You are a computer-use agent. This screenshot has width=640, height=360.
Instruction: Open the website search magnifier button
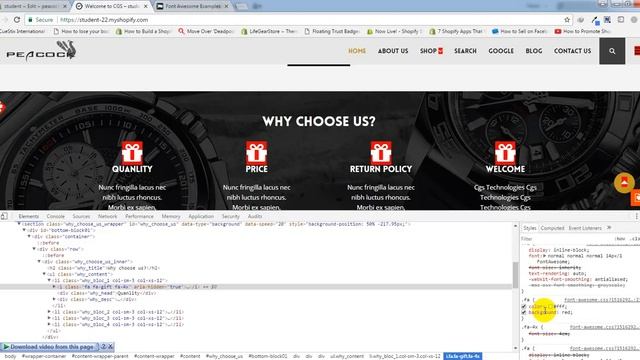[612, 51]
